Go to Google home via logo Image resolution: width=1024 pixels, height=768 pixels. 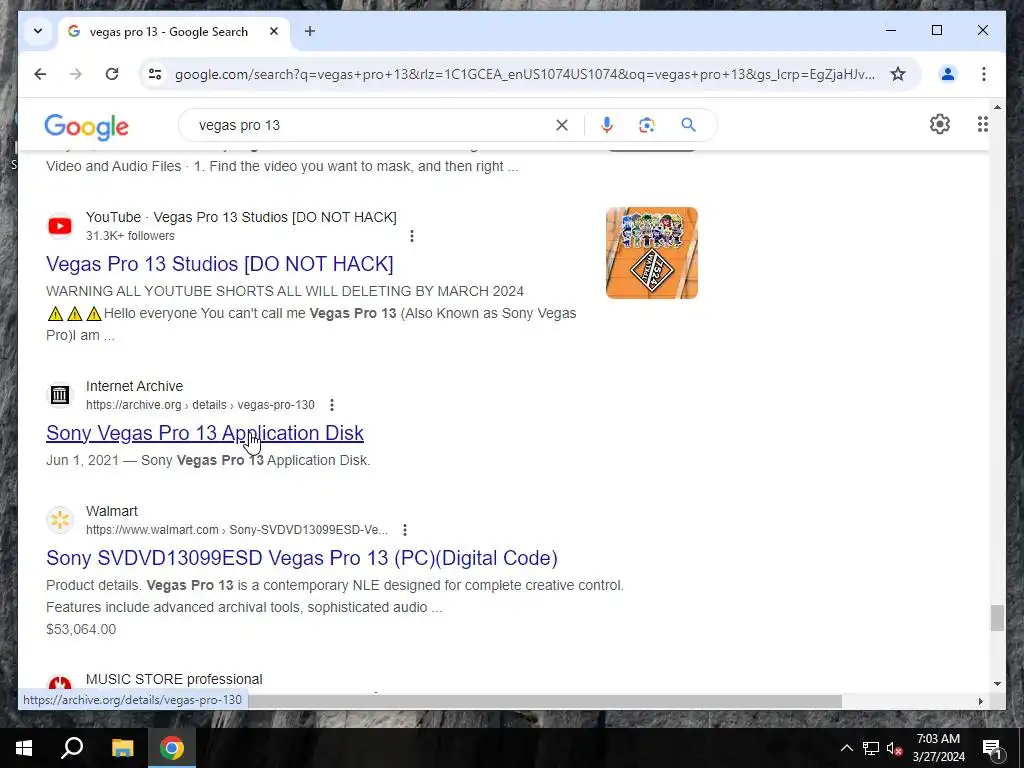(x=86, y=126)
